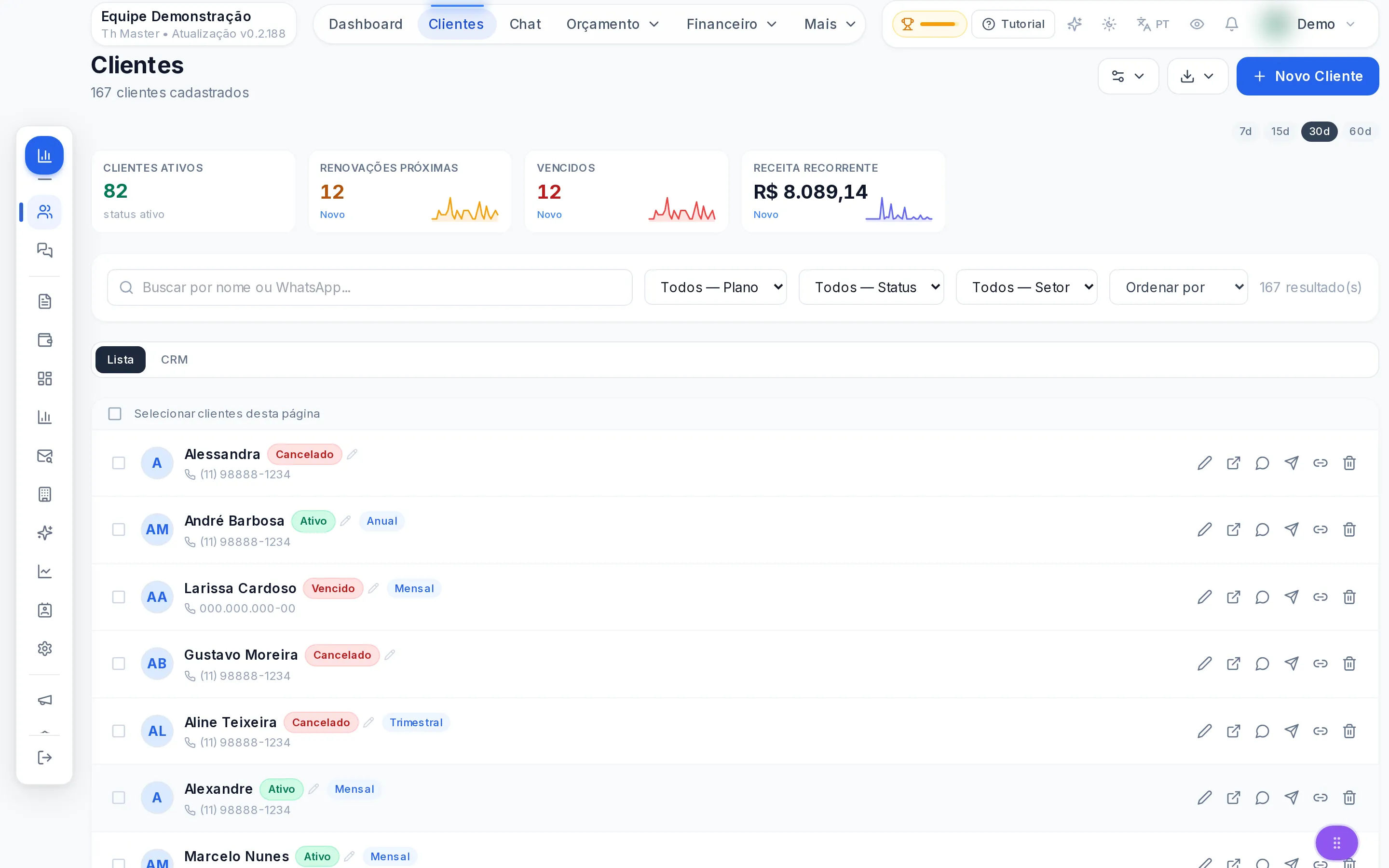Go to the Chat tab

pos(525,24)
